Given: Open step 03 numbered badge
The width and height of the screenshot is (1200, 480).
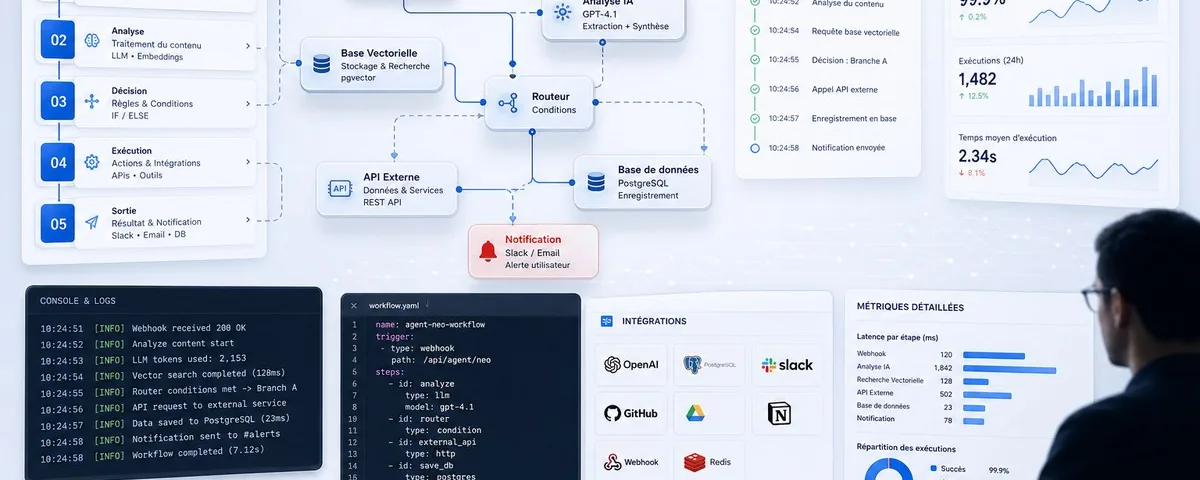Looking at the screenshot, I should click(59, 101).
